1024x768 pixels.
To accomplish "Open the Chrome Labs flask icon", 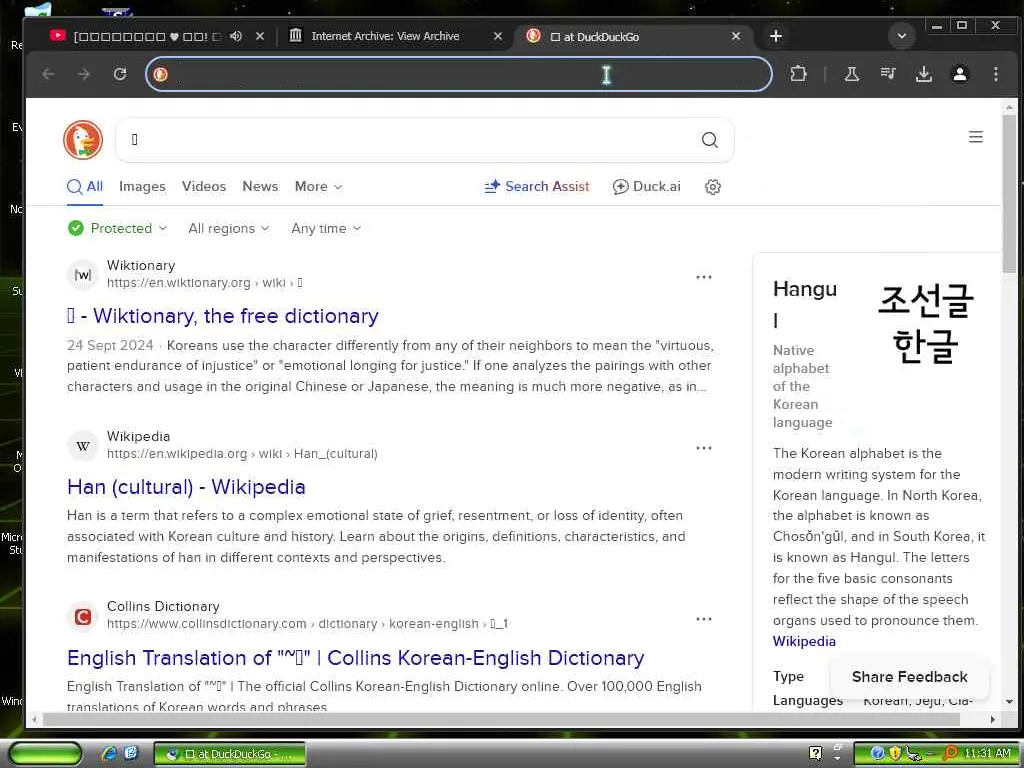I will coord(852,74).
